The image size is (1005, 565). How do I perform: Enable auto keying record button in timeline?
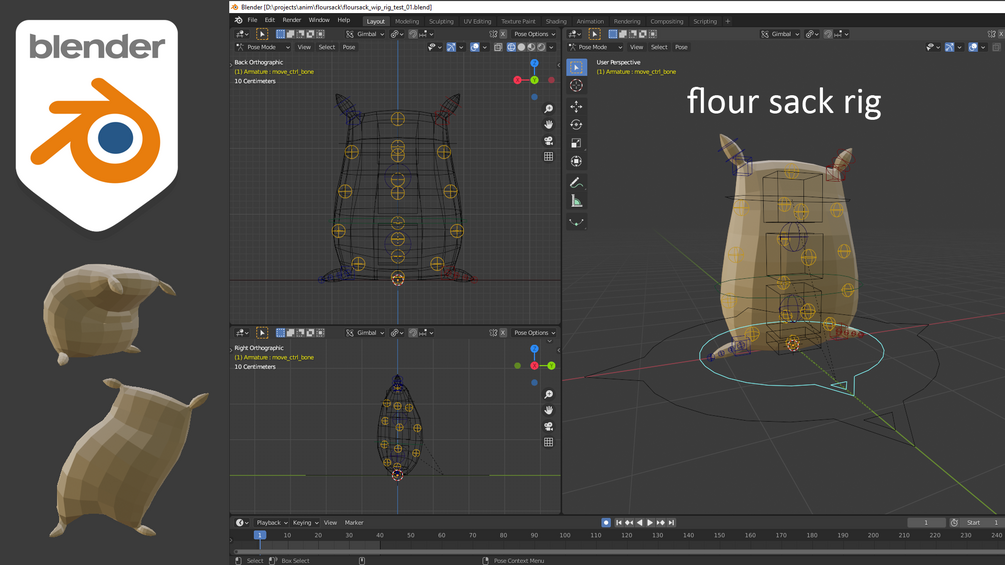[606, 523]
